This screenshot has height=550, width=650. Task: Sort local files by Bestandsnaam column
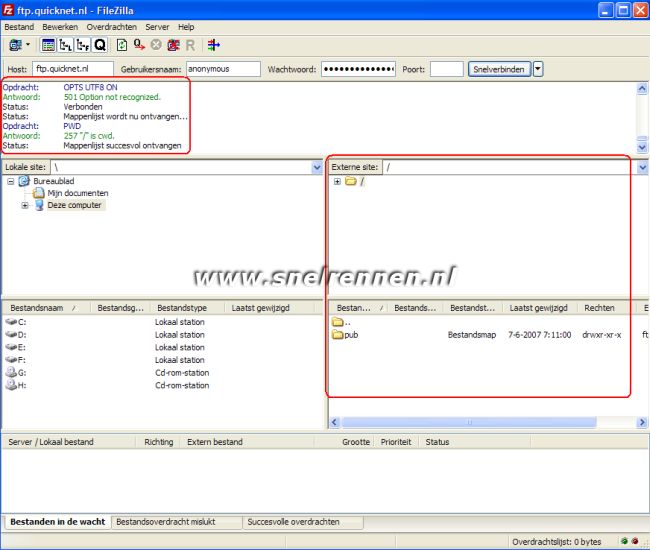pos(46,308)
